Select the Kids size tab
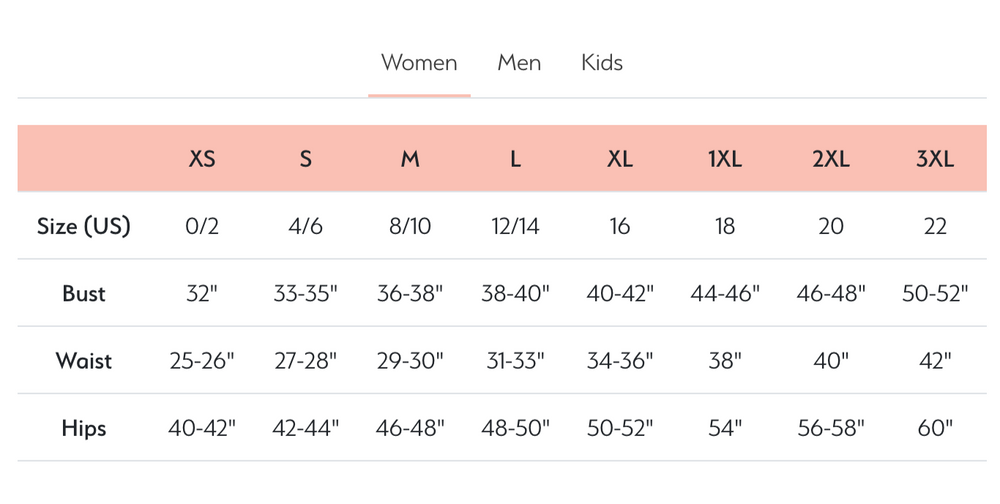Screen dimensions: 1000x504 coord(602,63)
